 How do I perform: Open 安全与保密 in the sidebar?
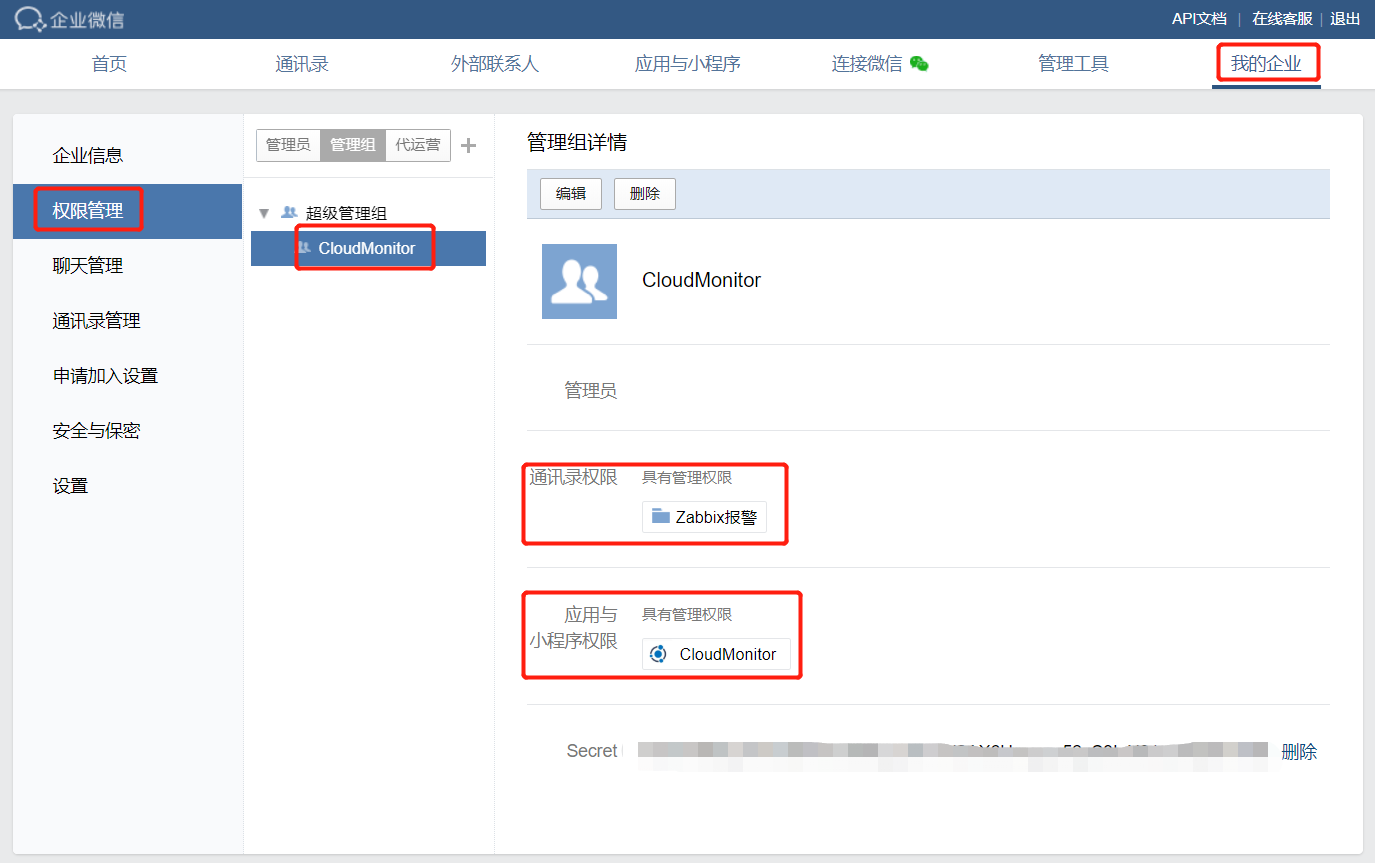127,431
